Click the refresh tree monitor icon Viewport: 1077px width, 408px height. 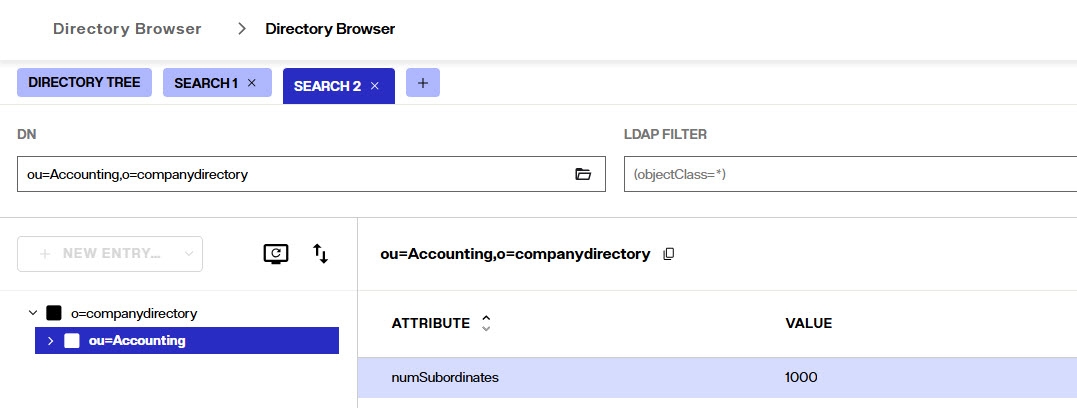tap(276, 253)
